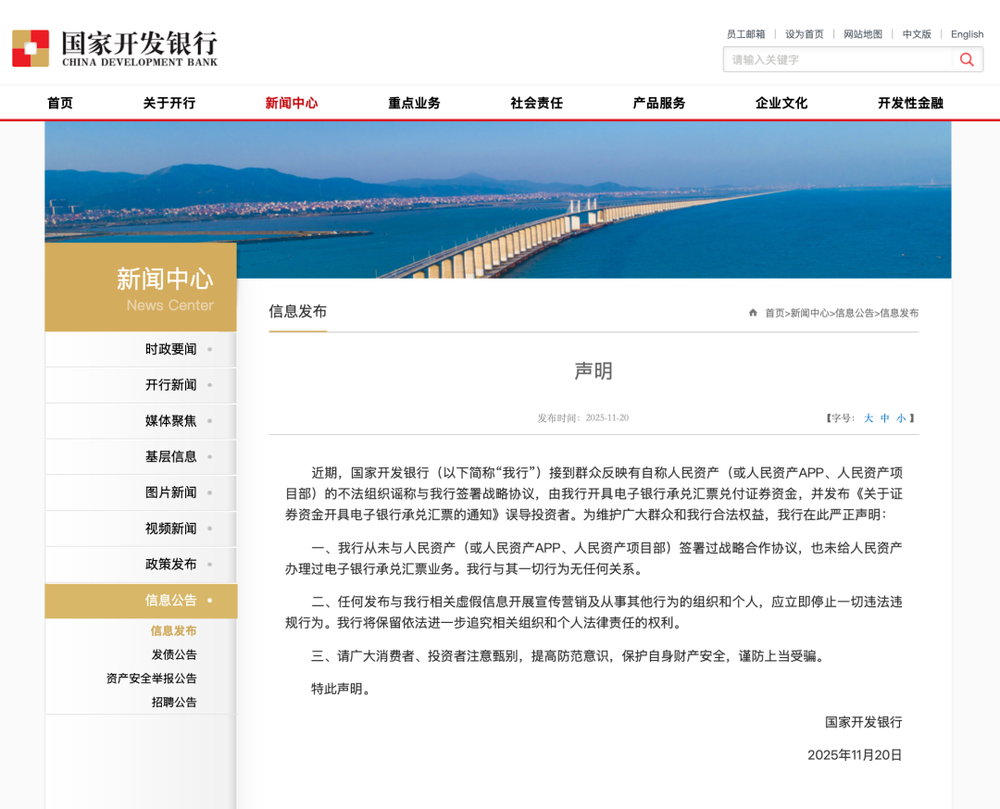Switch to the 产品服务 menu item
The width and height of the screenshot is (1000, 809).
pos(659,102)
